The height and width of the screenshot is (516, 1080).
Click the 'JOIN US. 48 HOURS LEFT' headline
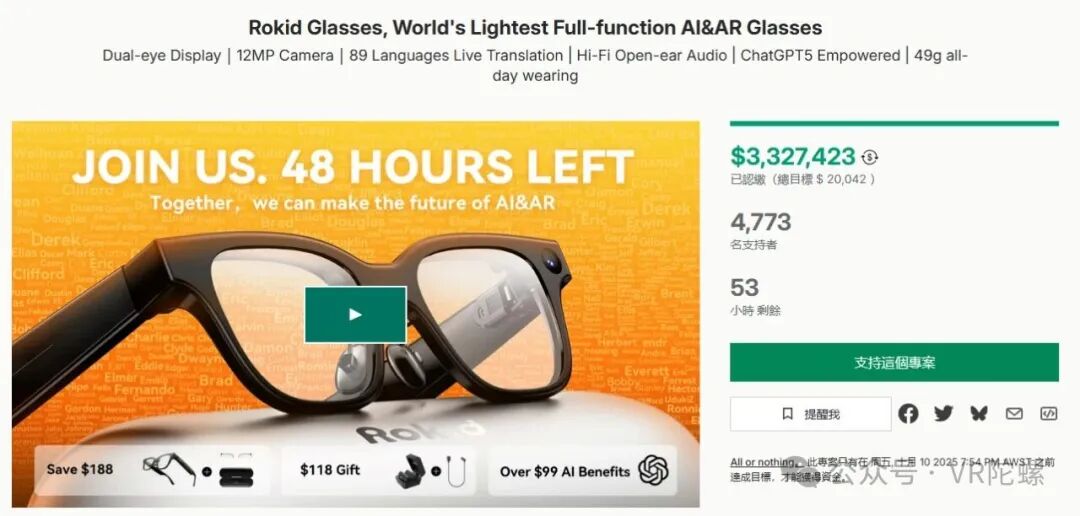point(353,166)
